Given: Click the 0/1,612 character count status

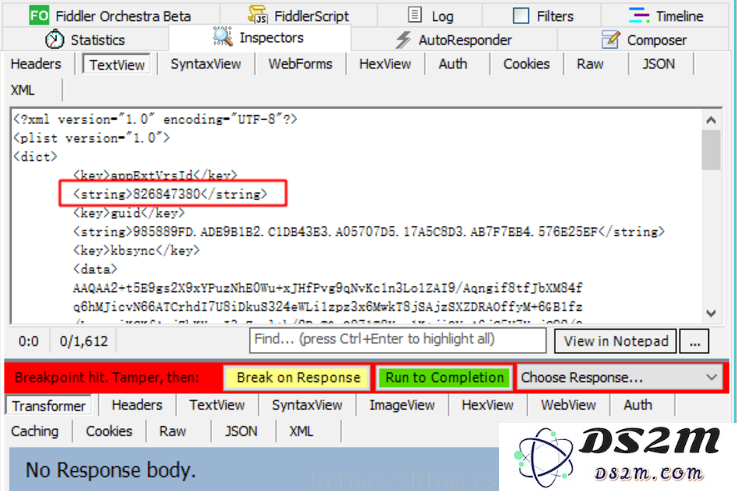Looking at the screenshot, I should click(84, 341).
